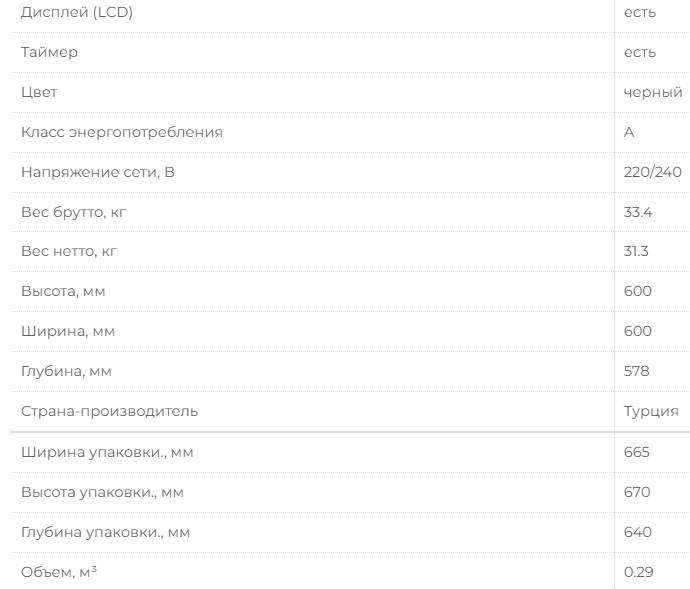Click the "Ширина упаковки., мм" label

tap(107, 452)
